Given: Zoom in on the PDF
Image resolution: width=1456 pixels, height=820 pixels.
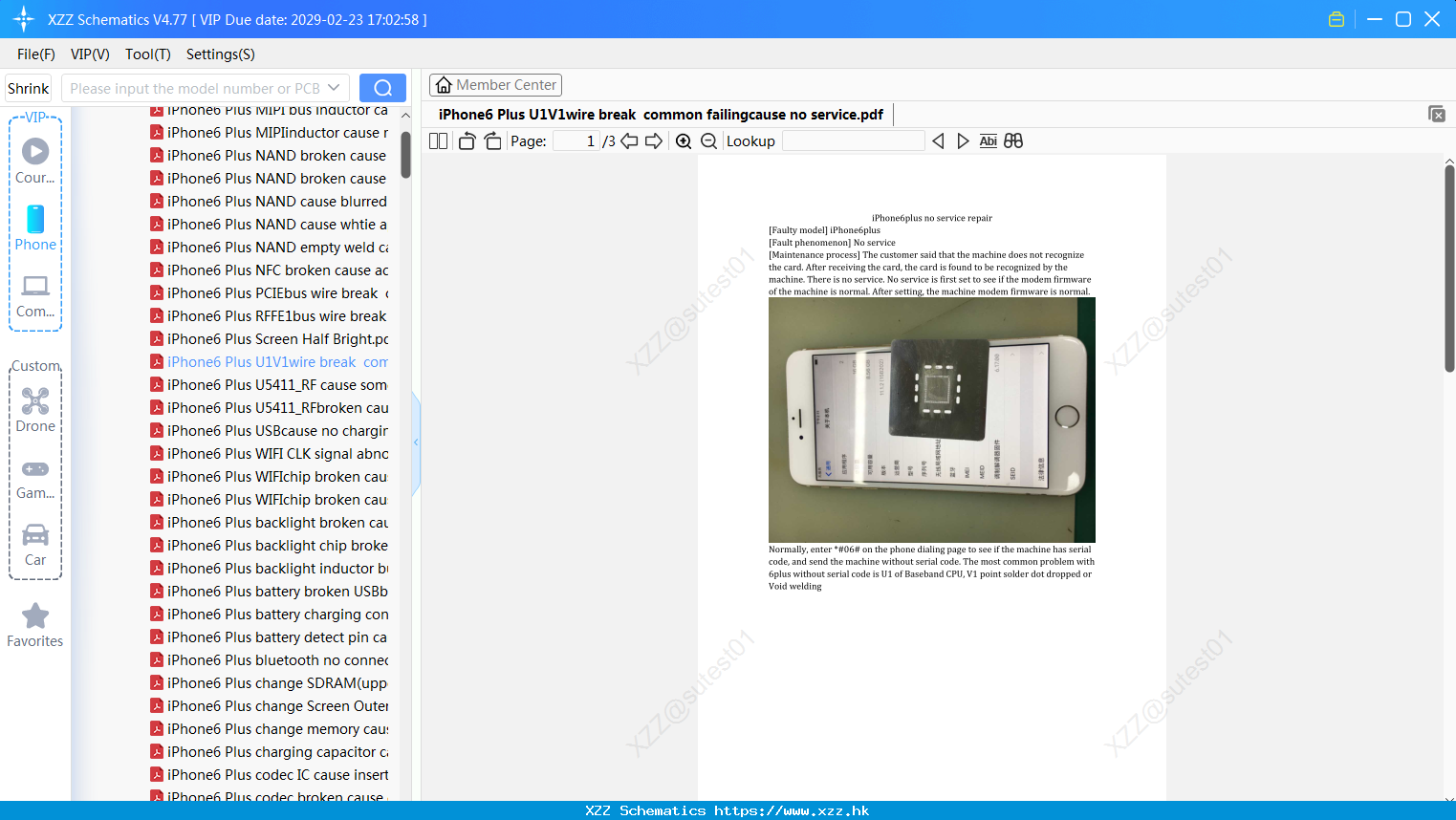Looking at the screenshot, I should 684,141.
